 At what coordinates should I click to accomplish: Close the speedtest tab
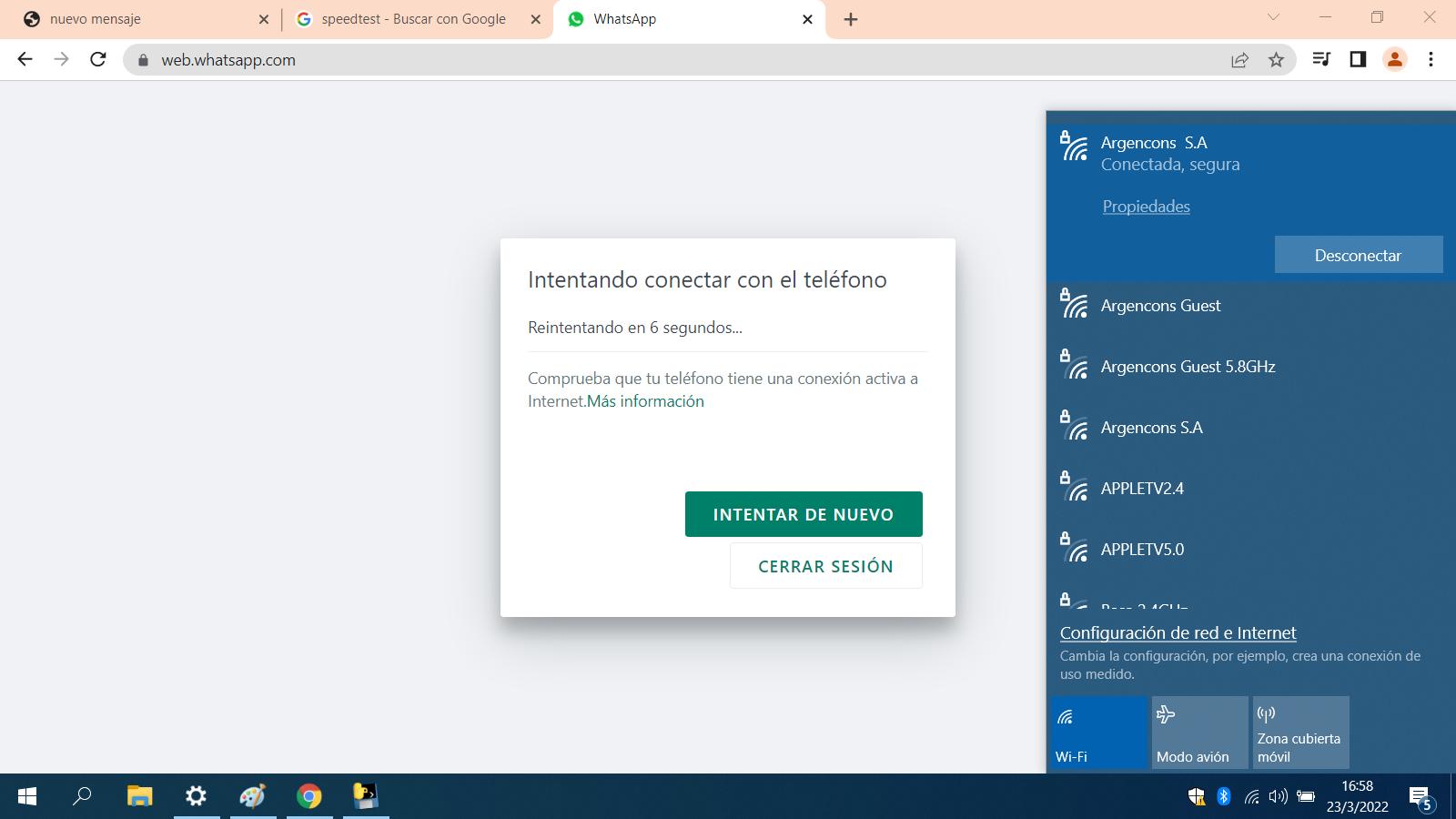(536, 19)
